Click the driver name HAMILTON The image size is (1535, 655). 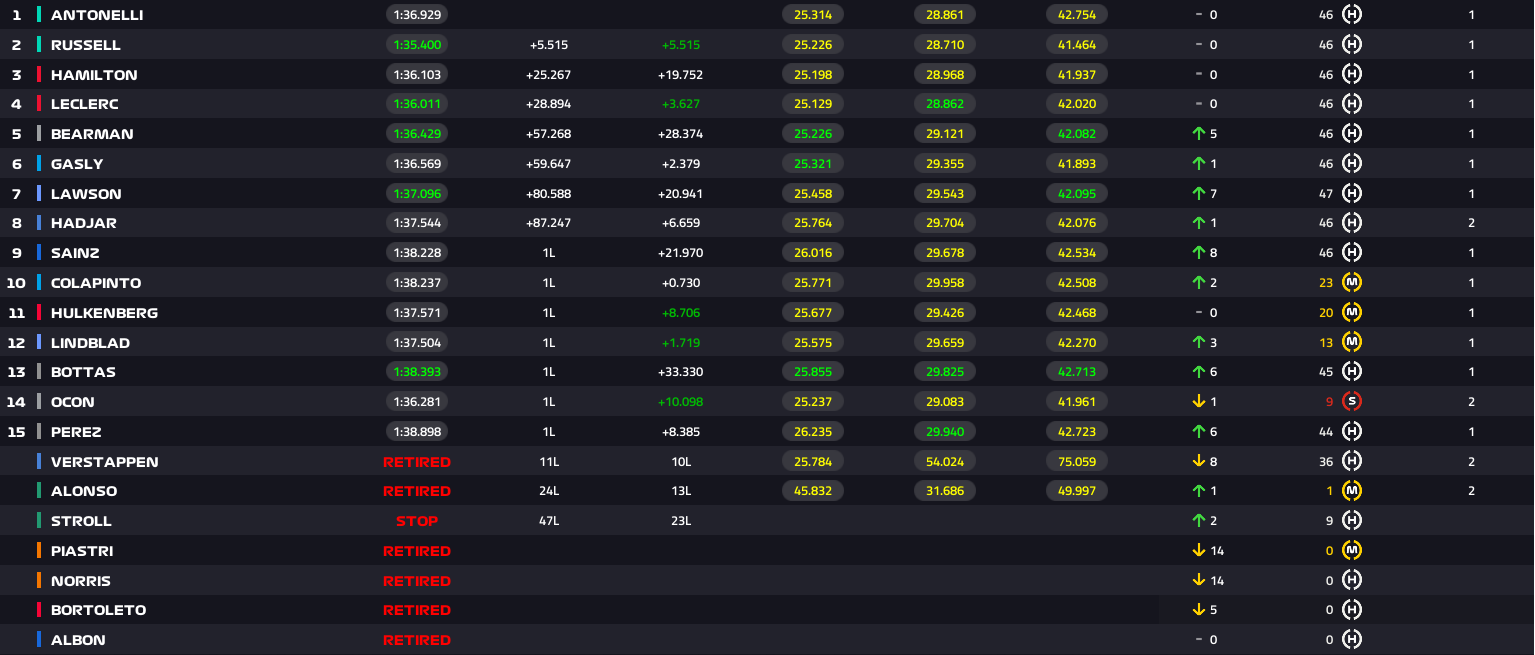tap(94, 75)
